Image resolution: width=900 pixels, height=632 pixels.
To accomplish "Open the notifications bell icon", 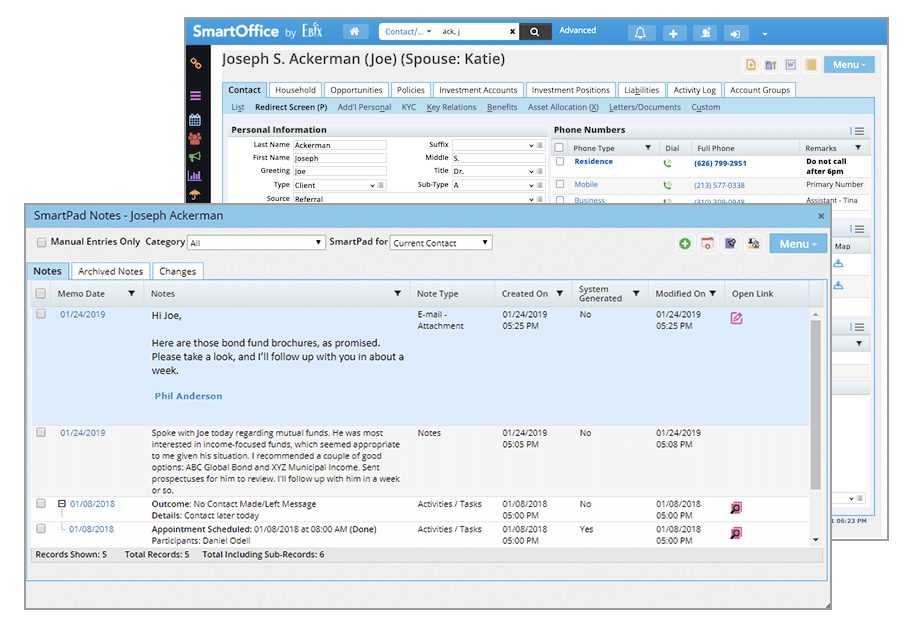I will [x=640, y=33].
